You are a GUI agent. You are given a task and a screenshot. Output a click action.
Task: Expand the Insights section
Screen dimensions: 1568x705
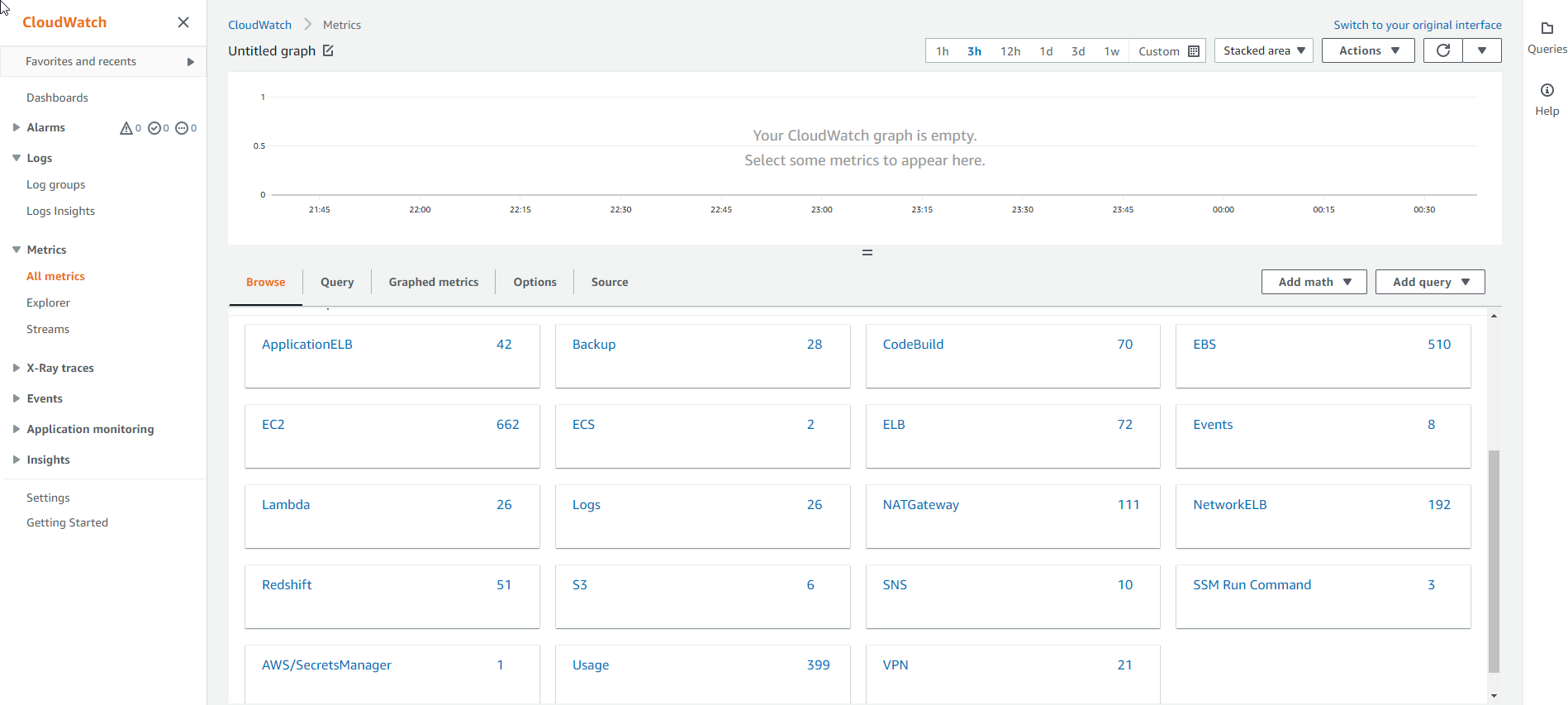click(17, 460)
